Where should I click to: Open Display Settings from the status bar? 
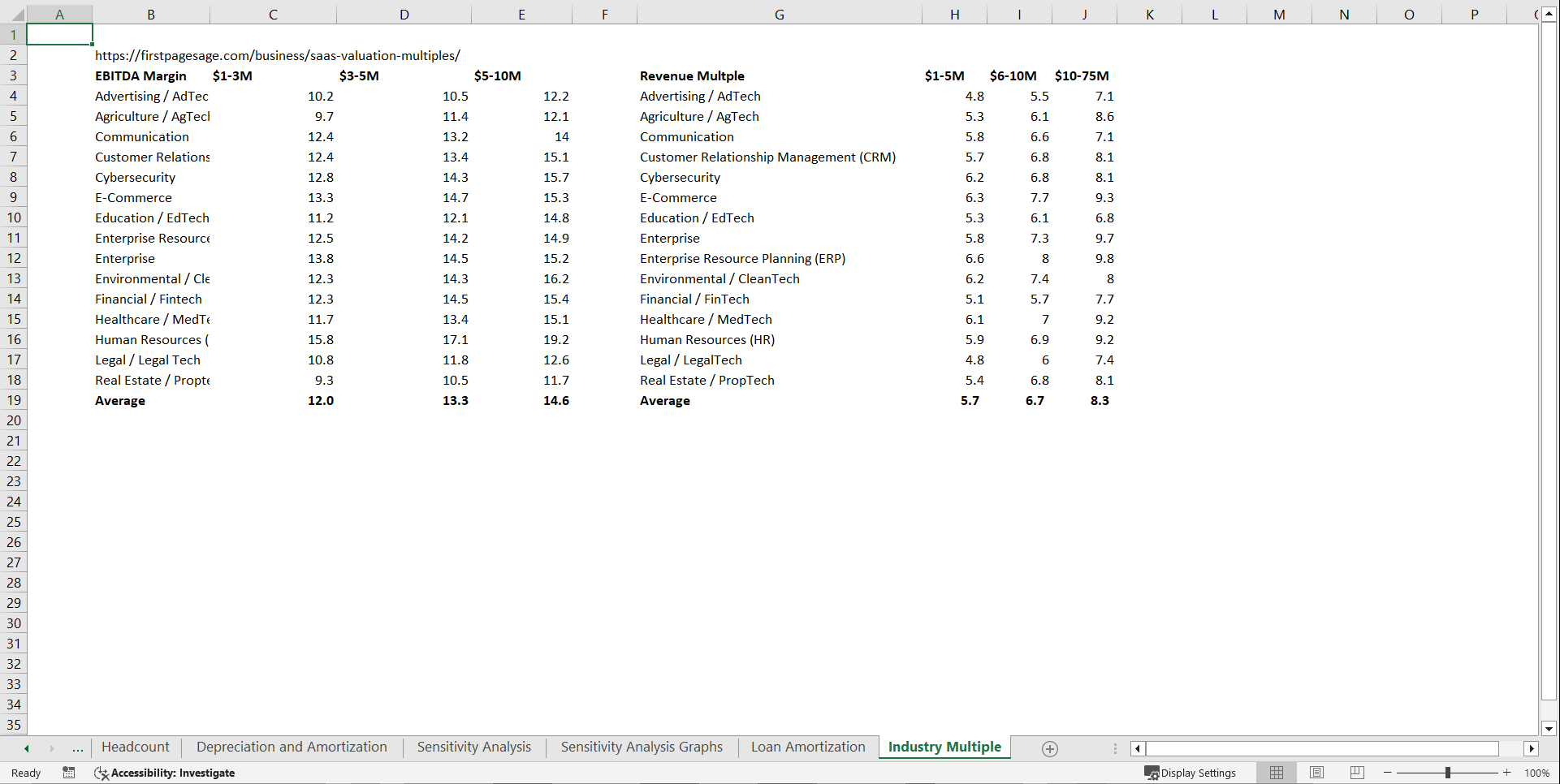tap(1191, 773)
